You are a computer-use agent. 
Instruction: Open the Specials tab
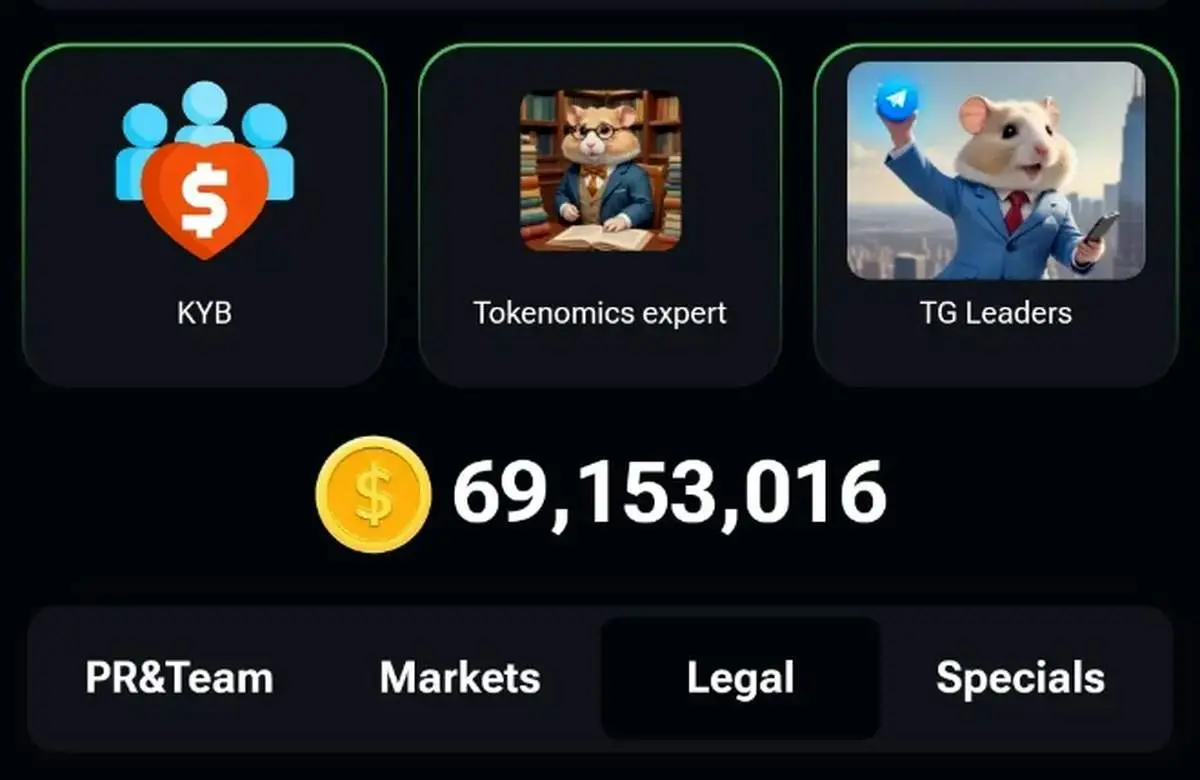click(1021, 678)
